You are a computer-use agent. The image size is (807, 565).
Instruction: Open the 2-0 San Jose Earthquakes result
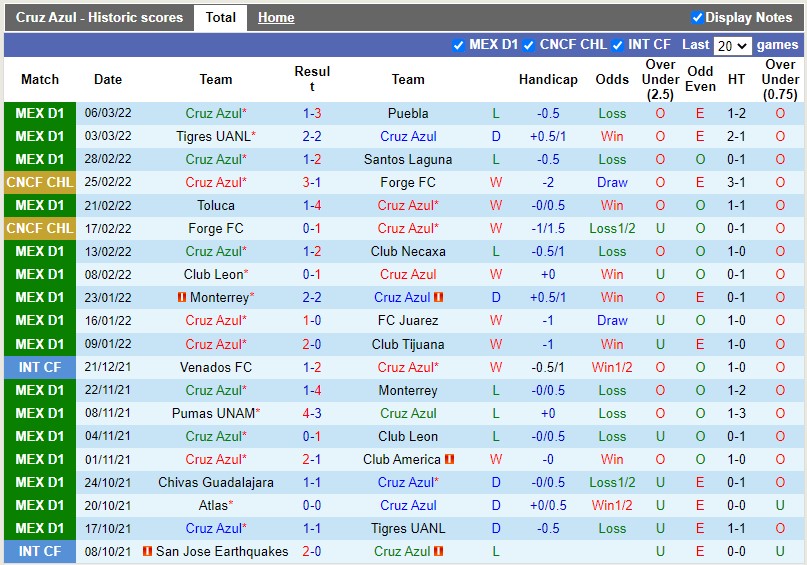tap(312, 551)
